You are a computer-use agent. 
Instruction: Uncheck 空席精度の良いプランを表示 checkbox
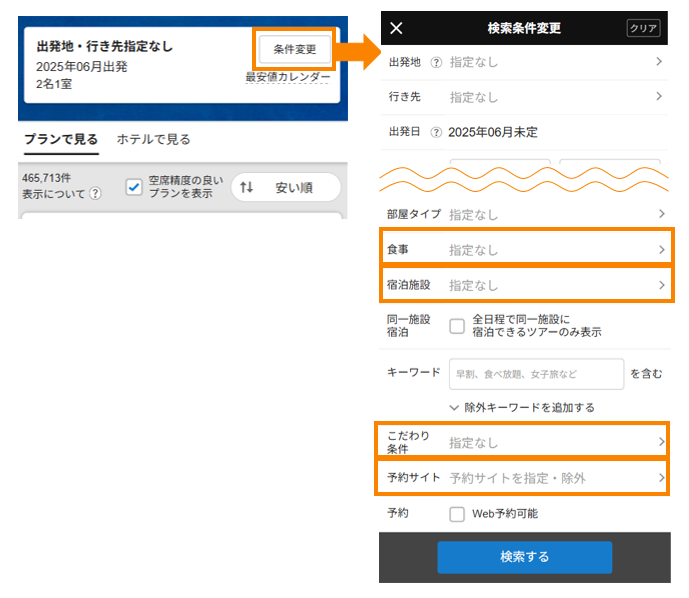coord(134,187)
